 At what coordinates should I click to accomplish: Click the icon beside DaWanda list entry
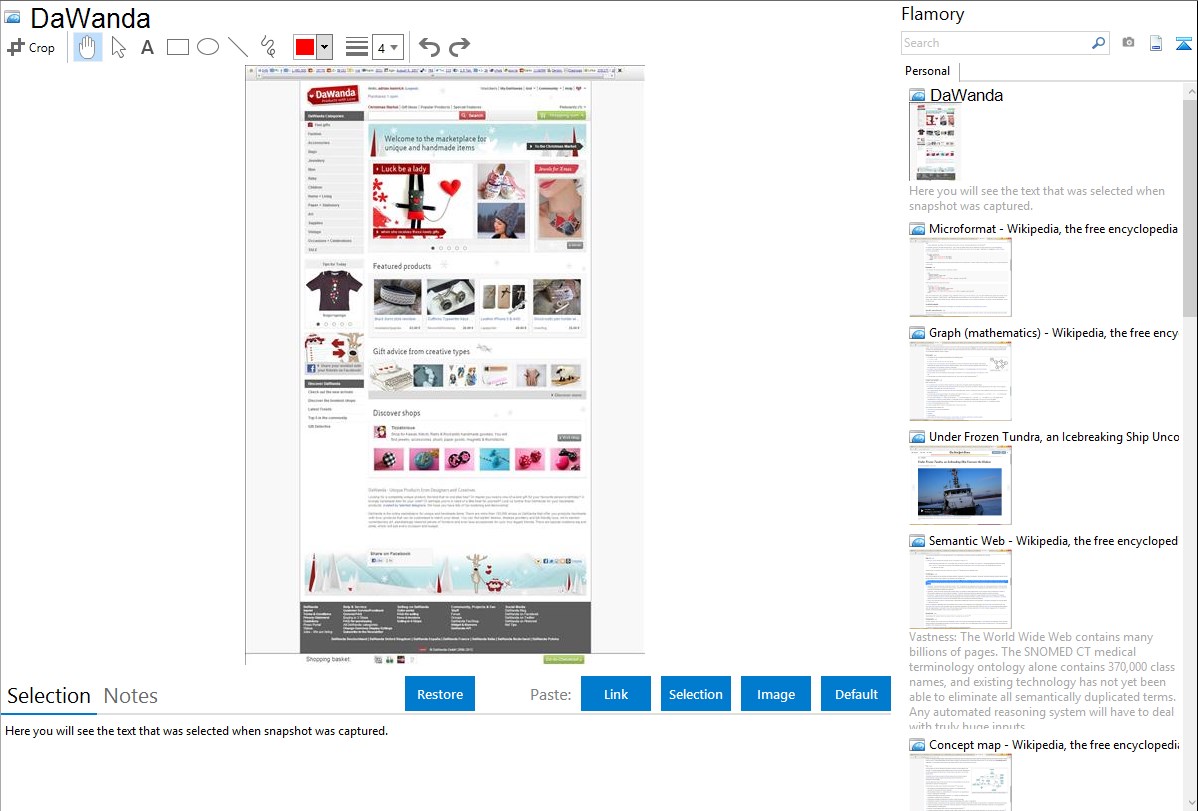(x=917, y=96)
